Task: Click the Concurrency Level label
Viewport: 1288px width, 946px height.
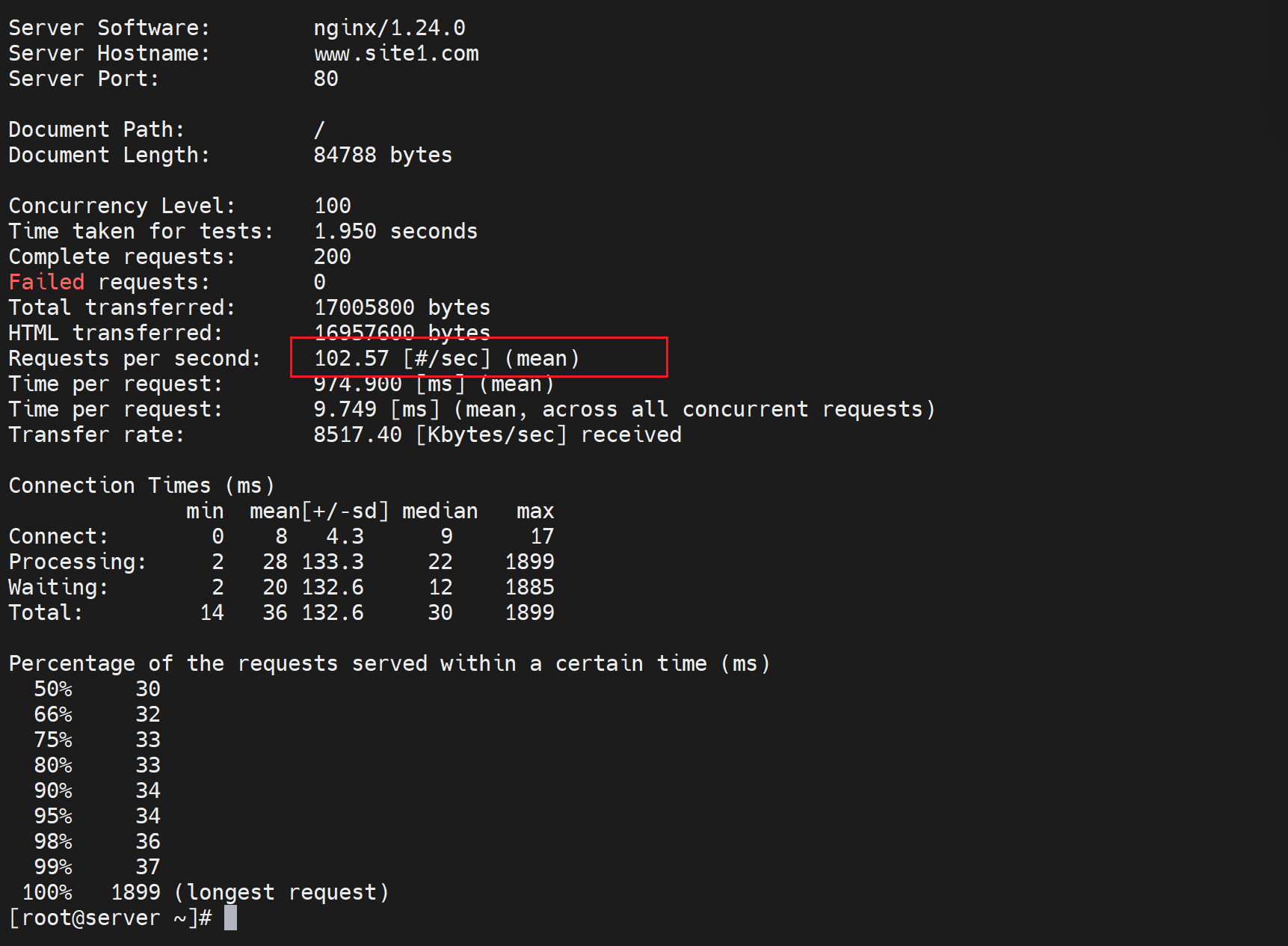Action: tap(122, 206)
